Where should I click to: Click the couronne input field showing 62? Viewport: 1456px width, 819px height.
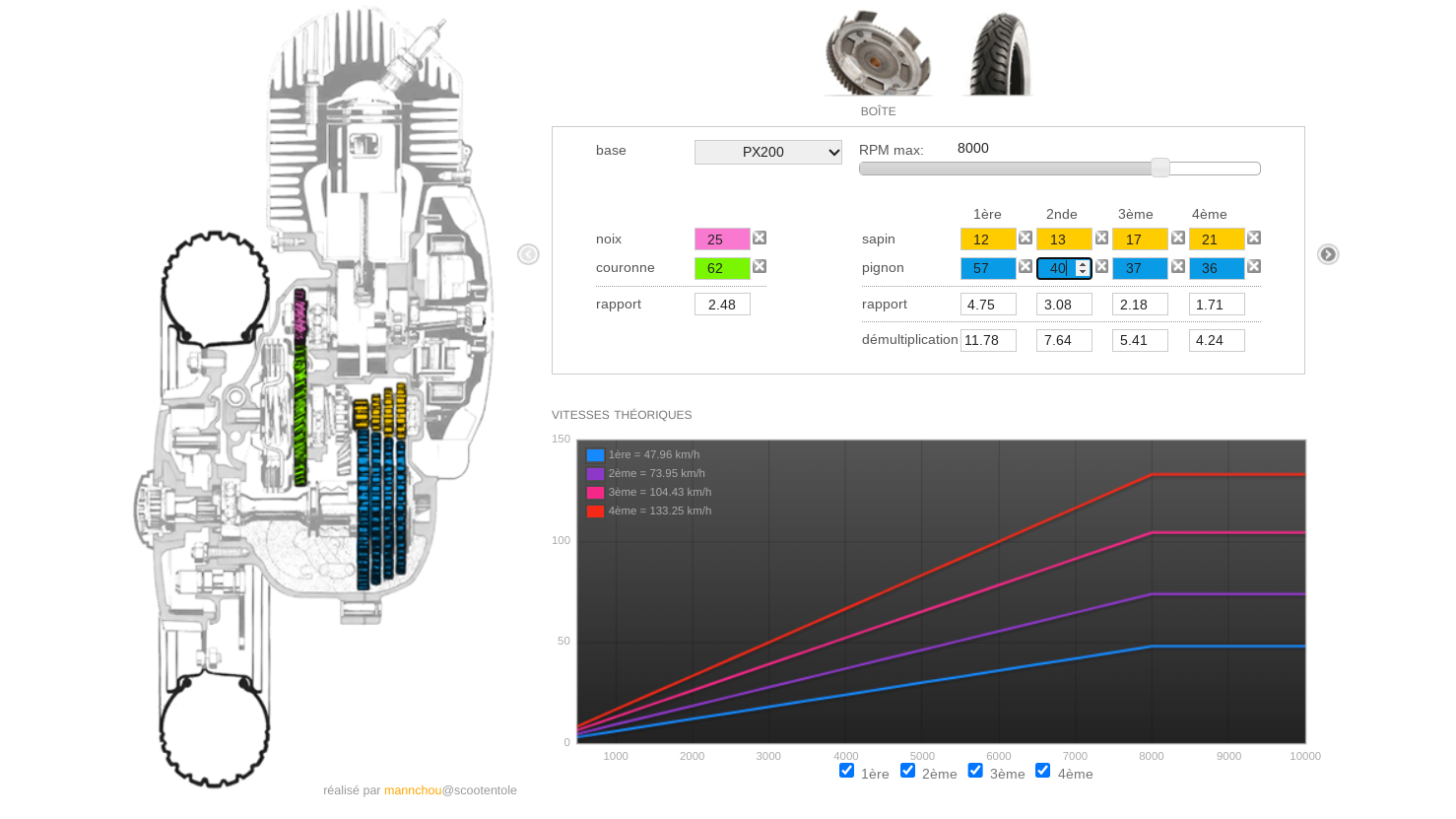[x=722, y=268]
